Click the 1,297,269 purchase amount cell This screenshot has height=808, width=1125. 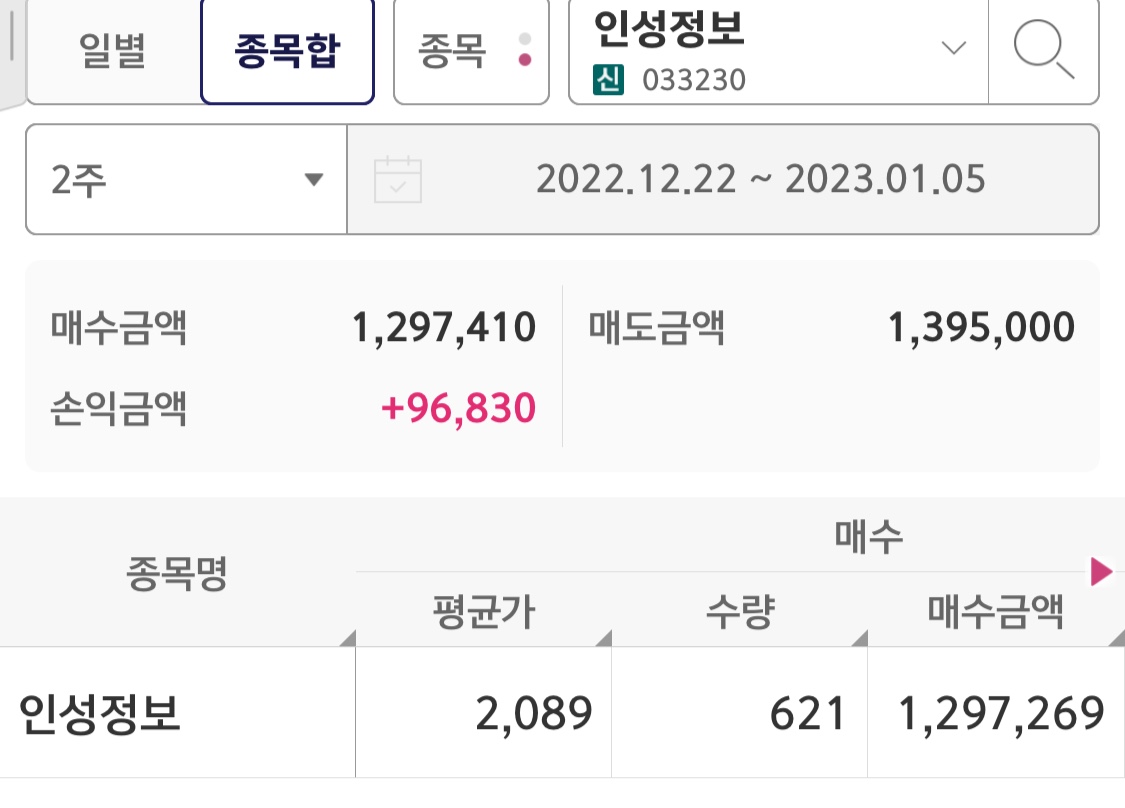coord(1001,714)
